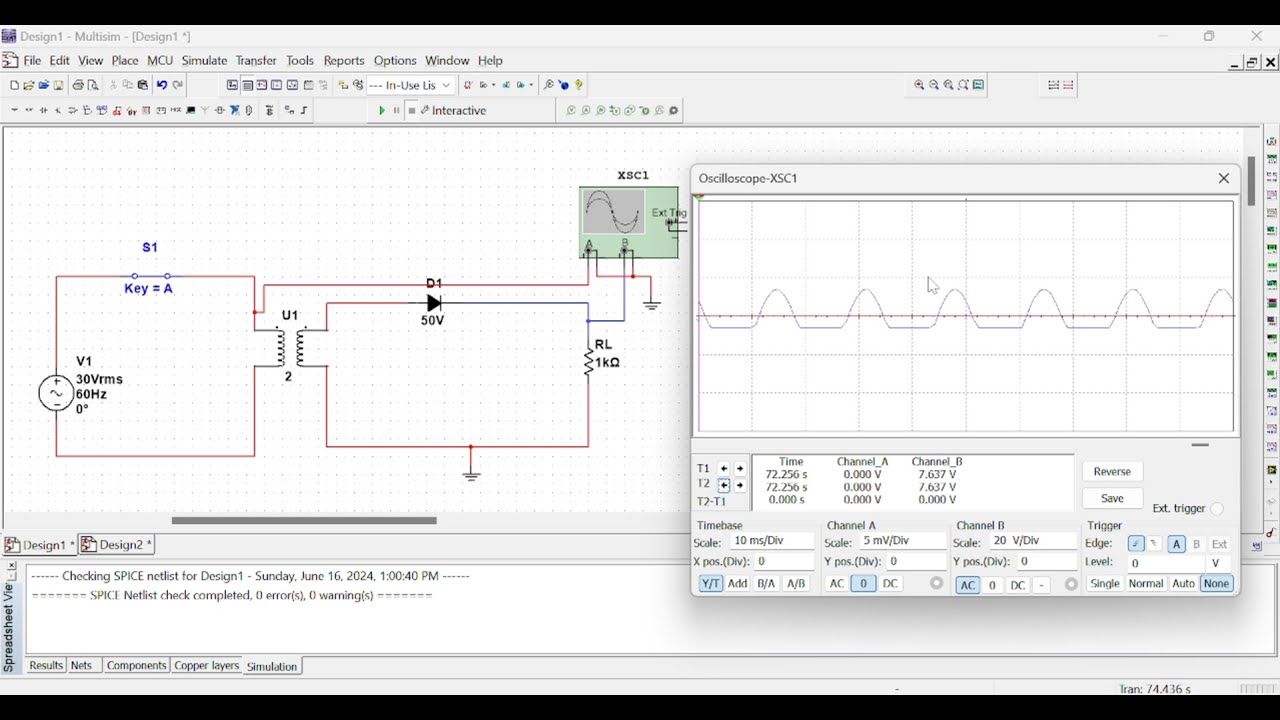Click the schematic vertical scrollbar thumb
Image resolution: width=1280 pixels, height=720 pixels.
pyautogui.click(x=1251, y=181)
